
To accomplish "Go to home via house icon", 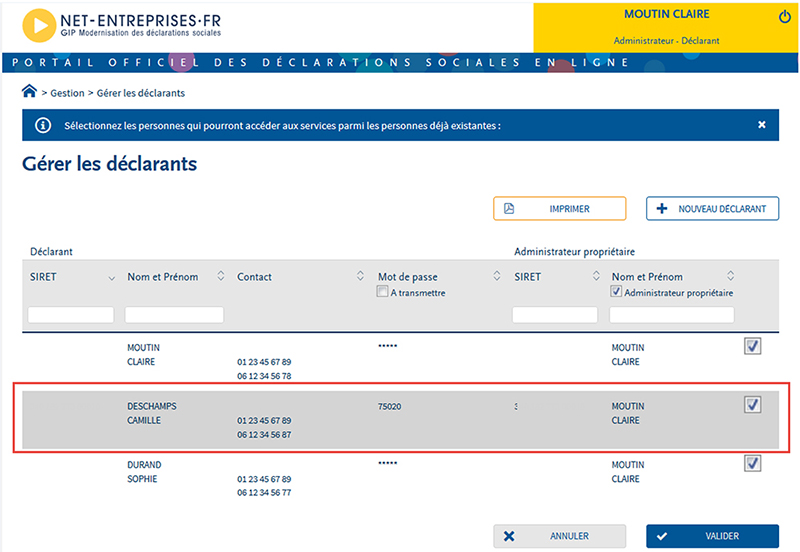I will coord(29,91).
